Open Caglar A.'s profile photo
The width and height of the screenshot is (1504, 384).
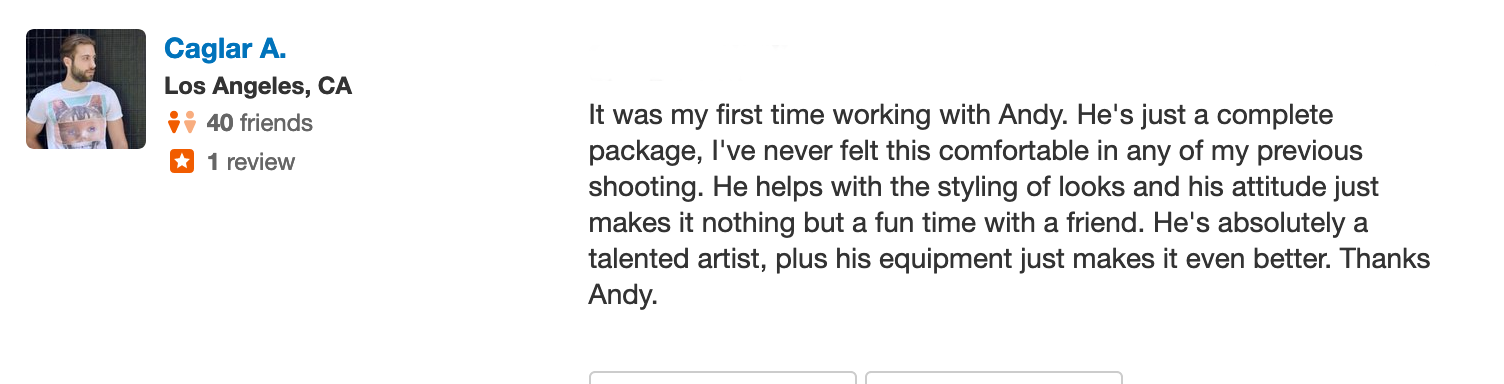pos(86,89)
